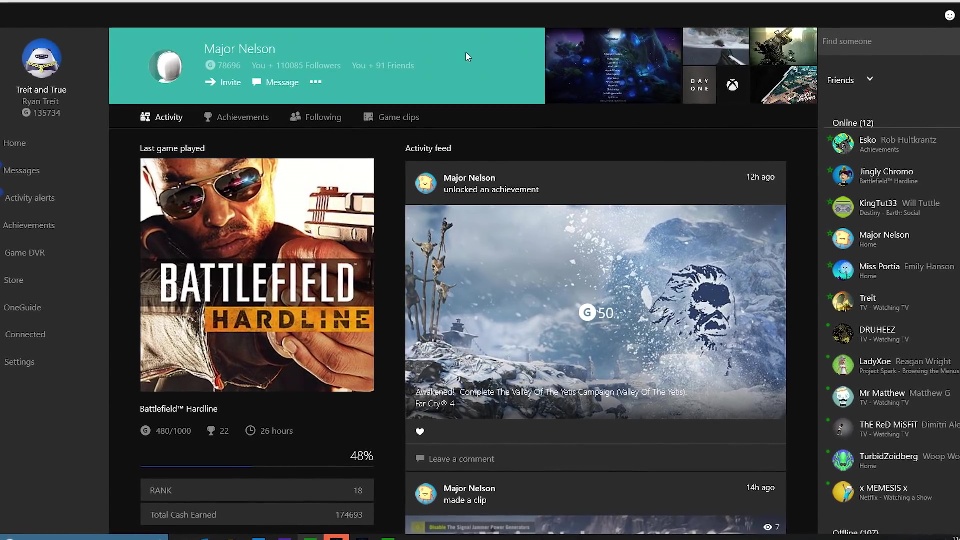960x540 pixels.
Task: Switch to the Game clips tab
Action: click(391, 117)
